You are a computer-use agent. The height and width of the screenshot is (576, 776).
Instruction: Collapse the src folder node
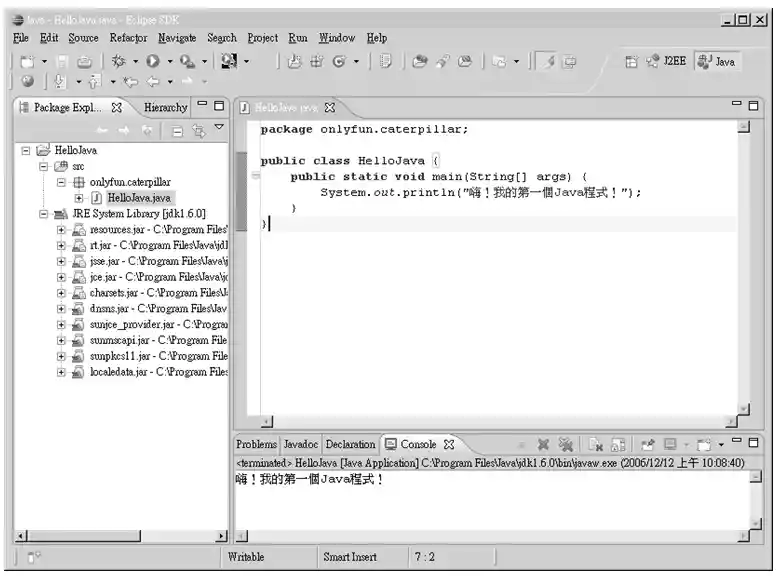44,166
